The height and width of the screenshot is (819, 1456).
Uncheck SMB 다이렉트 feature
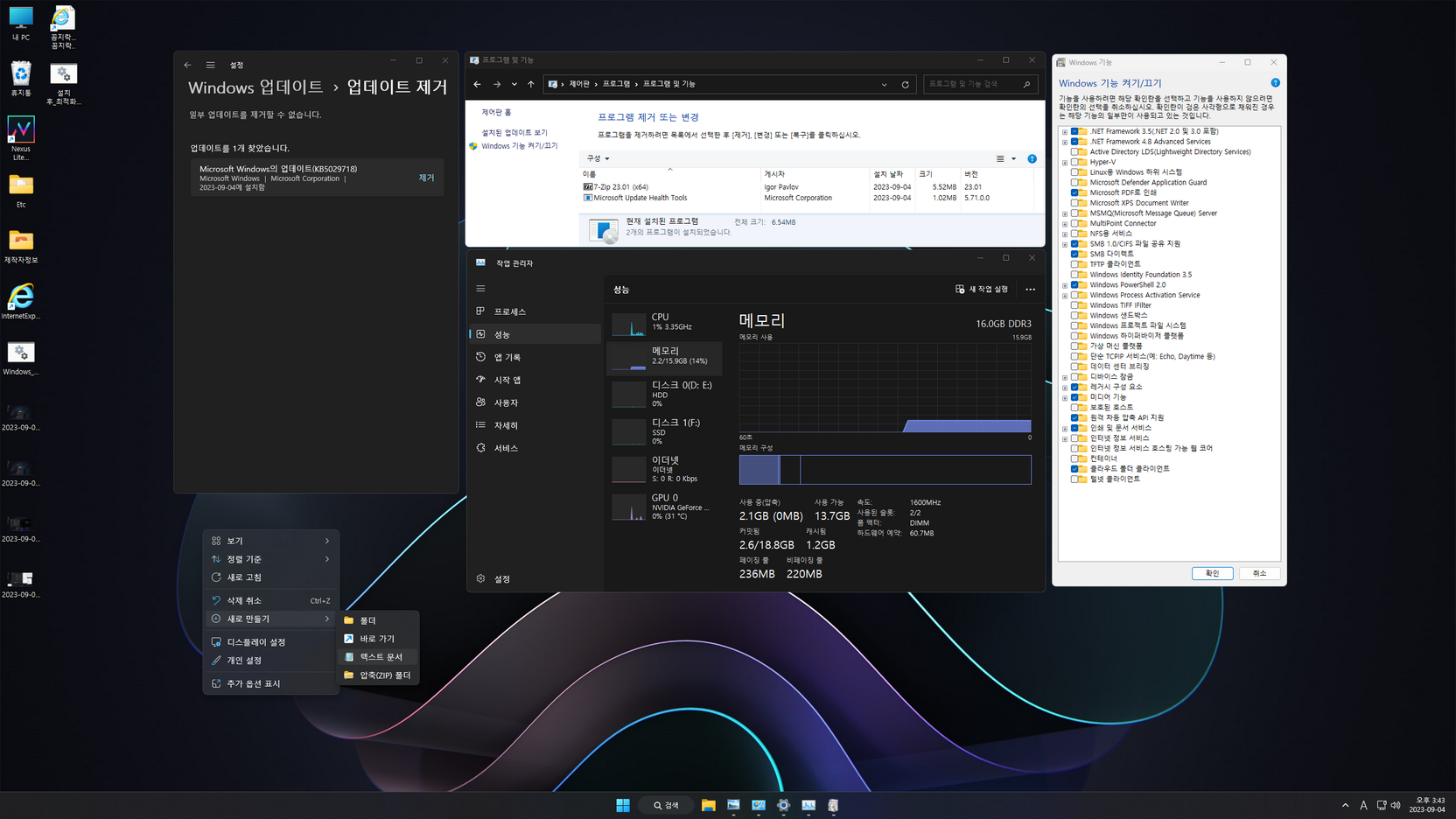(x=1074, y=254)
